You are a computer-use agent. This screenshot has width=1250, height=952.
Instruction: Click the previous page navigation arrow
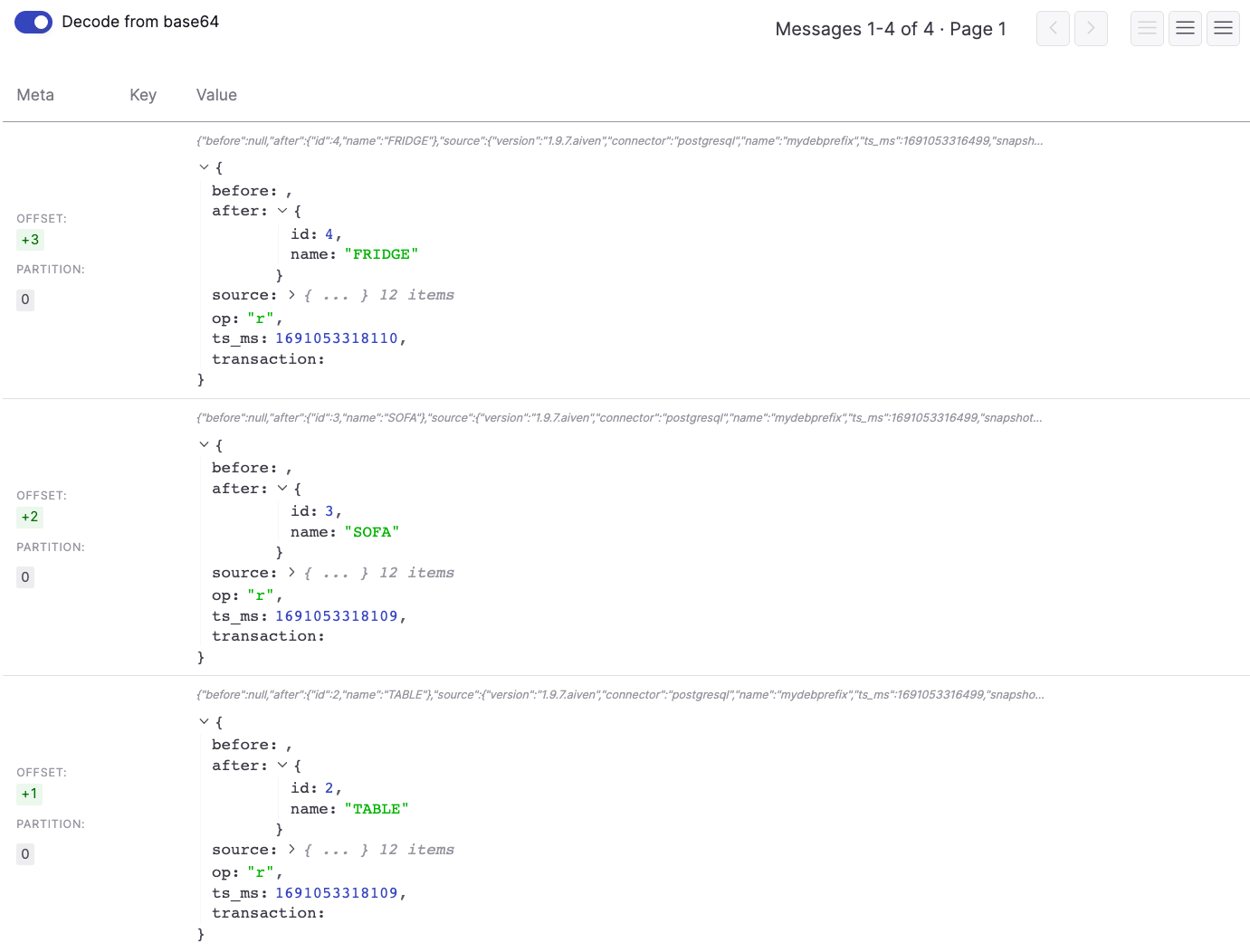click(1053, 28)
